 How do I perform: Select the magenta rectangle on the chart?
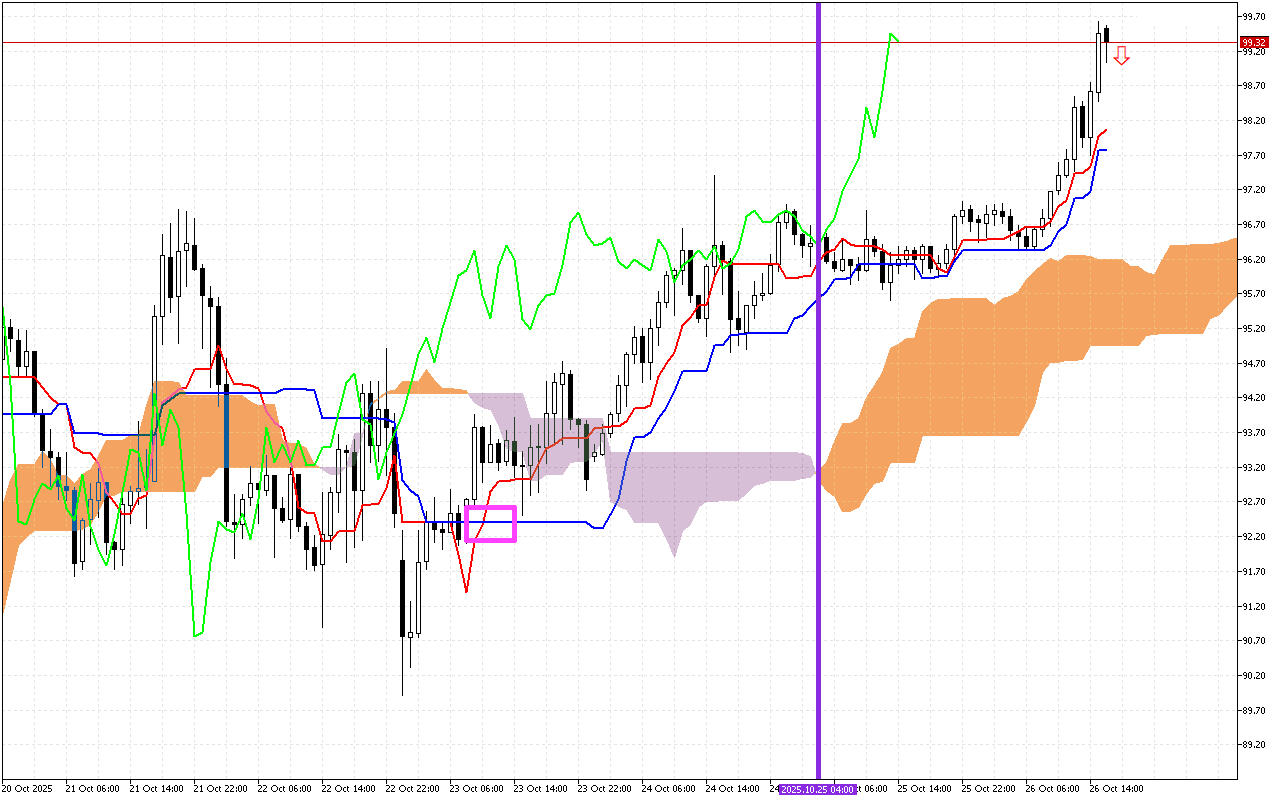point(490,524)
